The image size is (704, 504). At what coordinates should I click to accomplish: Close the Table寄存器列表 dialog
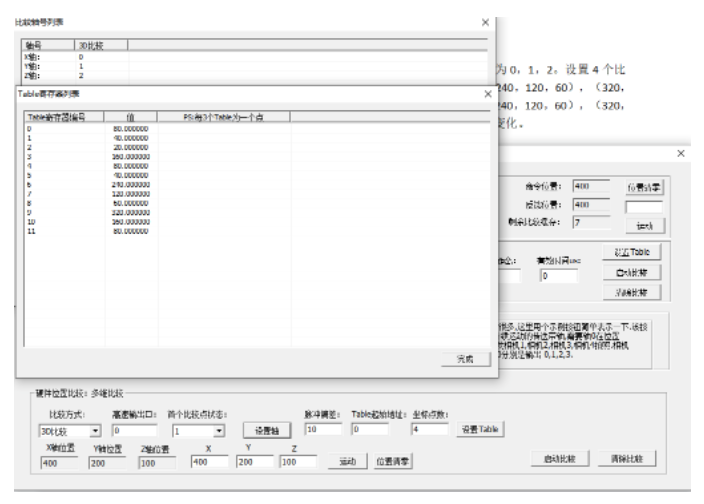(488, 94)
